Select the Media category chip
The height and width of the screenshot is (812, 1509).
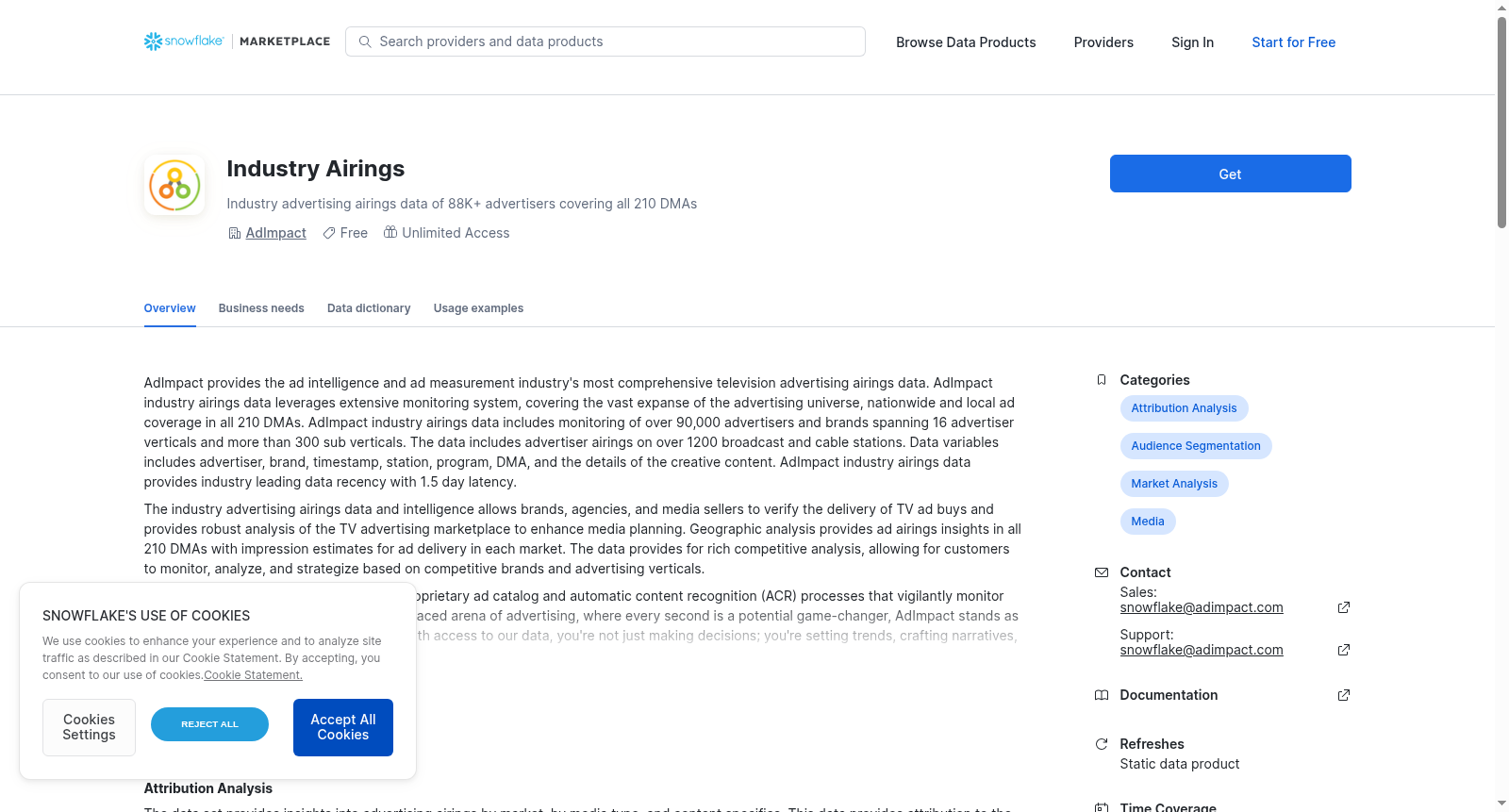pos(1148,522)
